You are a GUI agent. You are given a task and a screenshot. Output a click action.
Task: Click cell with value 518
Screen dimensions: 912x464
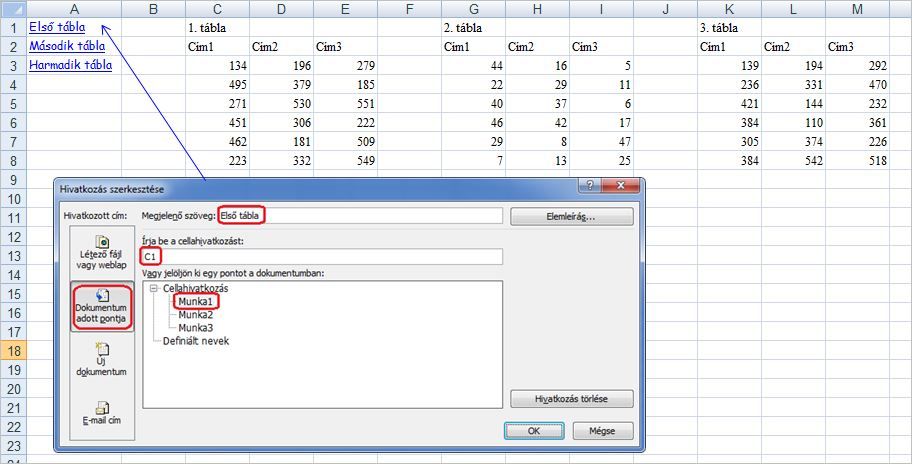[857, 161]
